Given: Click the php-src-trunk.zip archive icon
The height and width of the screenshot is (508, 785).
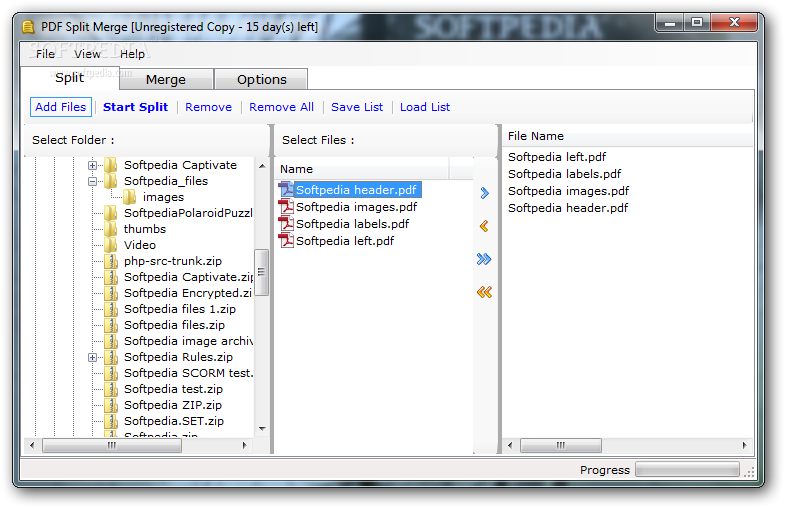Looking at the screenshot, I should [111, 260].
